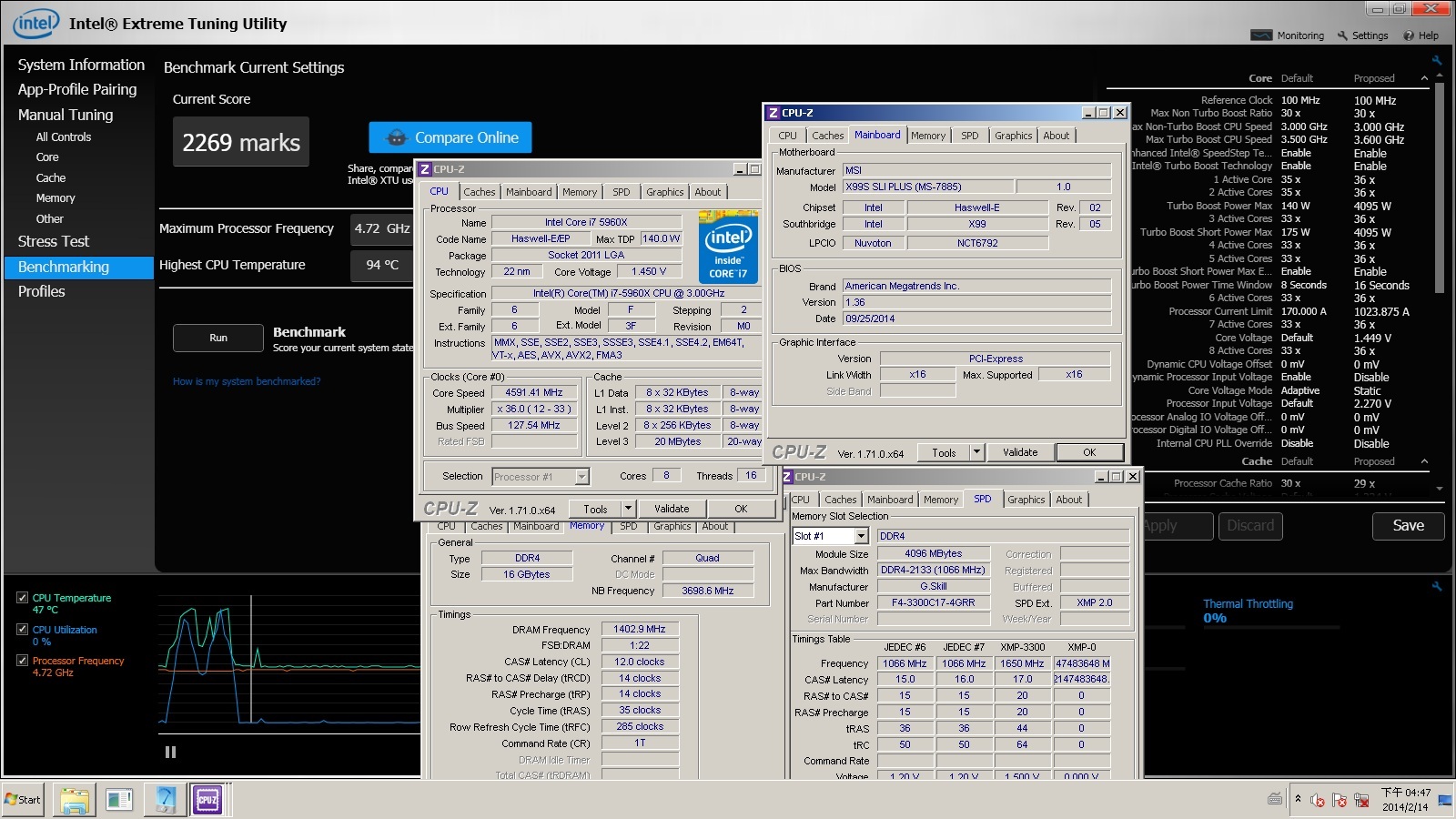Switch to the Caches tab in the CPU-Z CPU window
This screenshot has width=1456, height=819.
coord(479,192)
